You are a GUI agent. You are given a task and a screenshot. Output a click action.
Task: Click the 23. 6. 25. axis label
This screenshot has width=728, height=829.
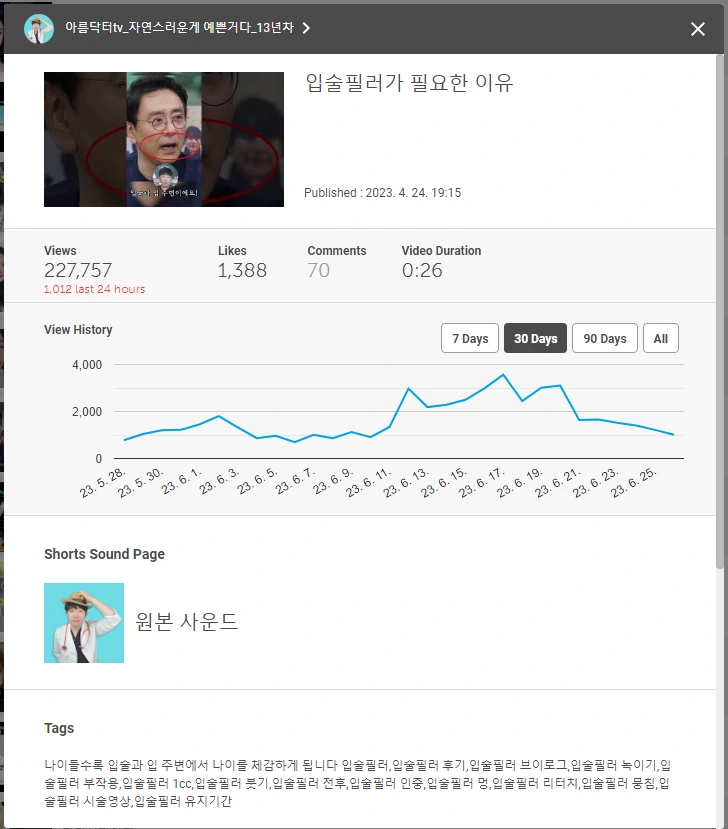point(633,483)
